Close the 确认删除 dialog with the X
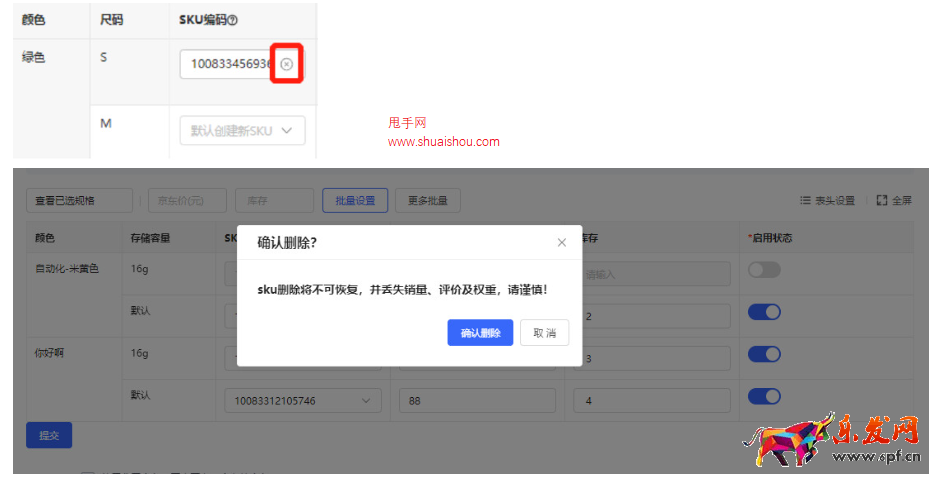This screenshot has height=477, width=931. pos(562,242)
